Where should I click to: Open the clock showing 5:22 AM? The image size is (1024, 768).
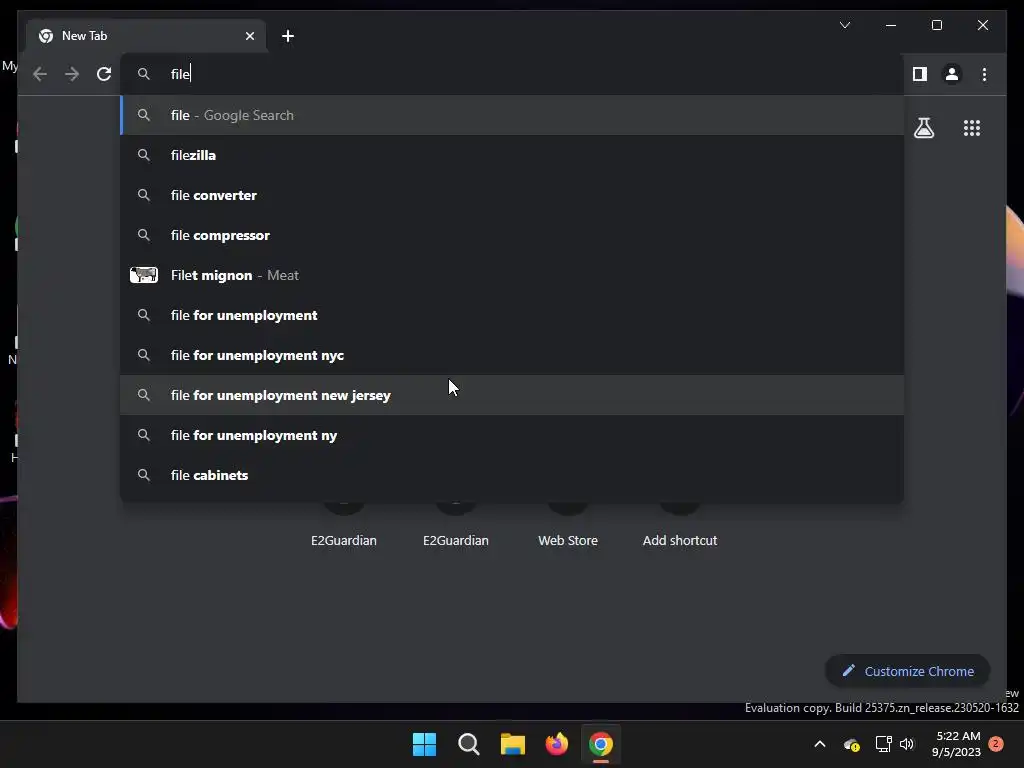(957, 744)
